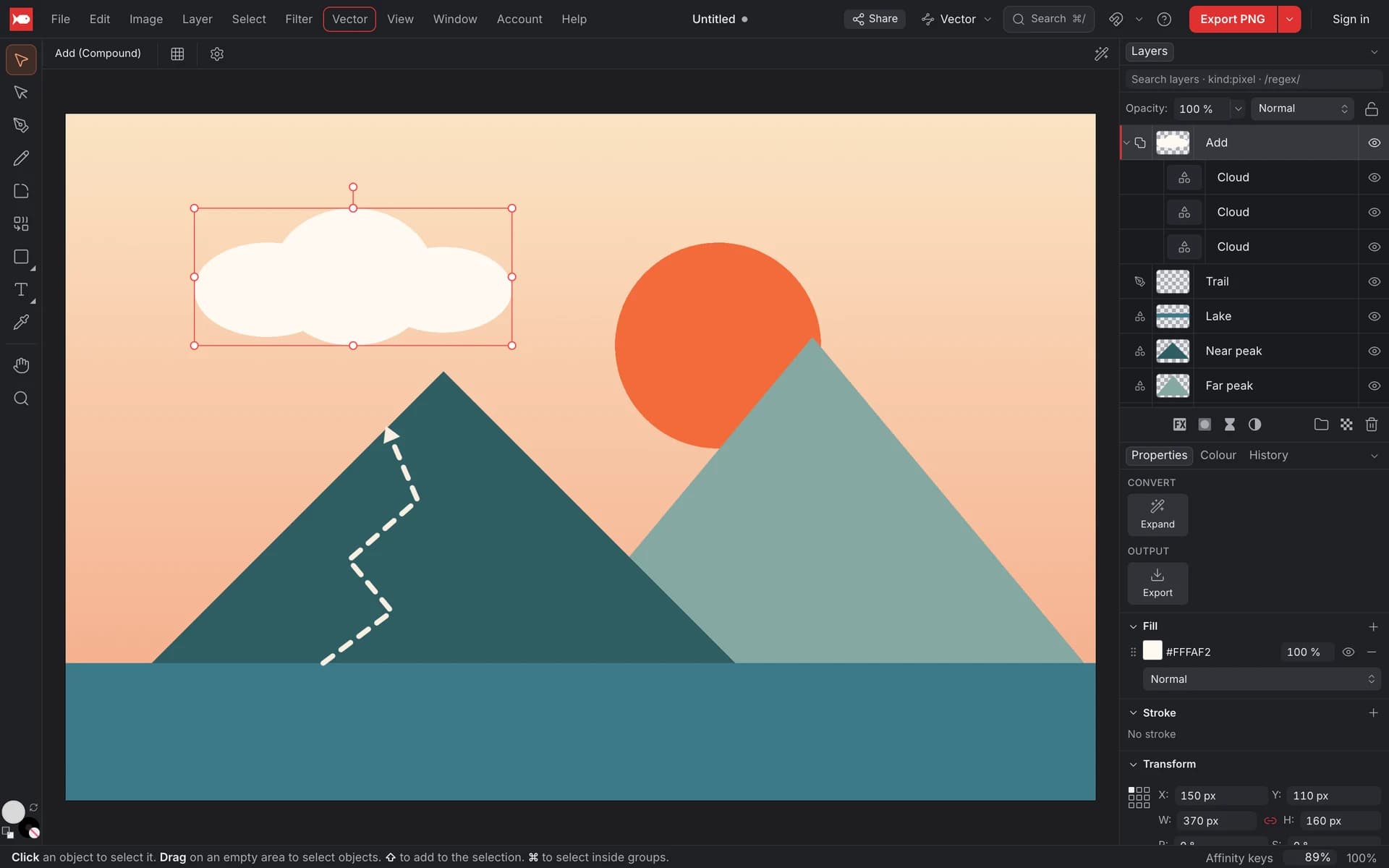Viewport: 1389px width, 868px height.
Task: Select the Rectangle shape tool
Action: pyautogui.click(x=21, y=257)
